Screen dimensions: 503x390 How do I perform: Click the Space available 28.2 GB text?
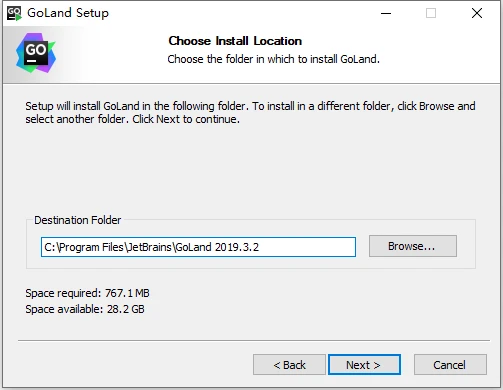tap(85, 309)
